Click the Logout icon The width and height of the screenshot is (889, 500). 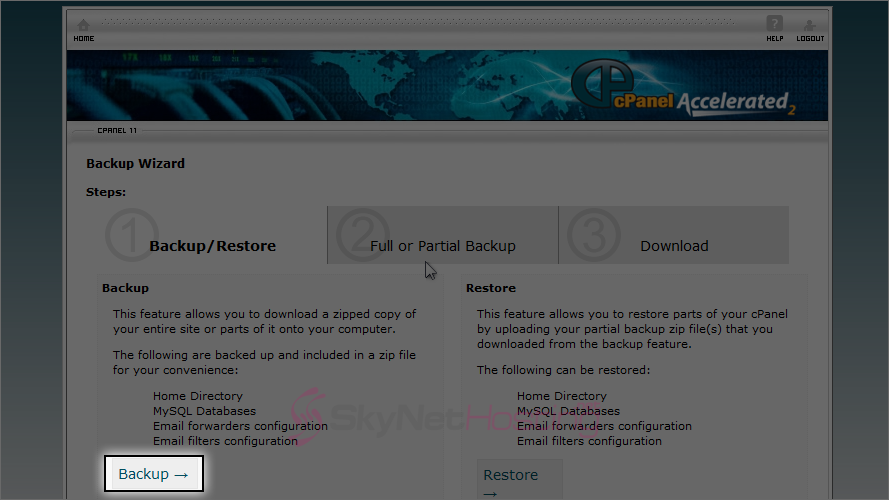pyautogui.click(x=810, y=27)
